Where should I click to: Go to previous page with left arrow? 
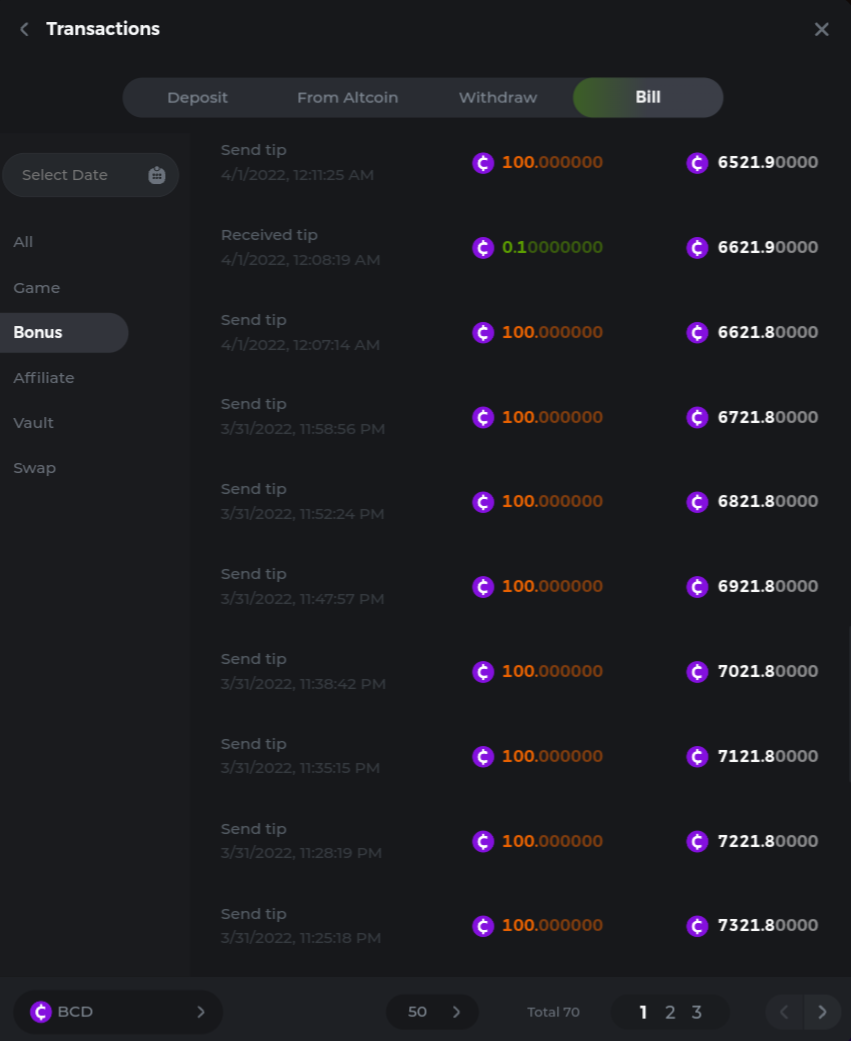[784, 1012]
